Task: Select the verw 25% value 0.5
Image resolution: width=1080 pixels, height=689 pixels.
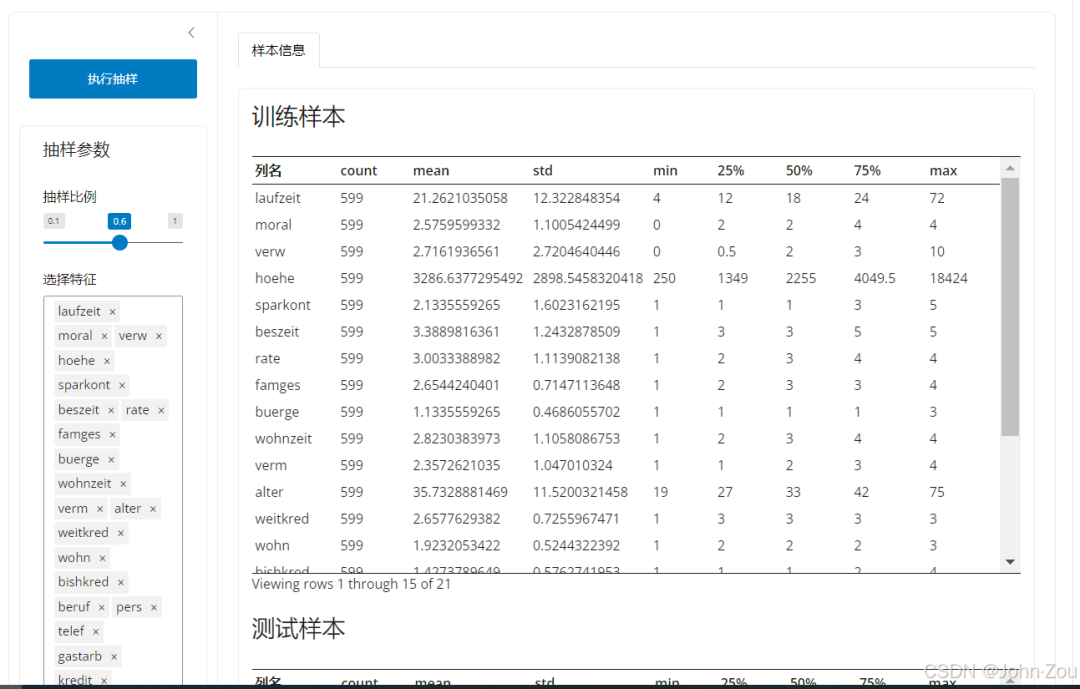Action: click(727, 251)
